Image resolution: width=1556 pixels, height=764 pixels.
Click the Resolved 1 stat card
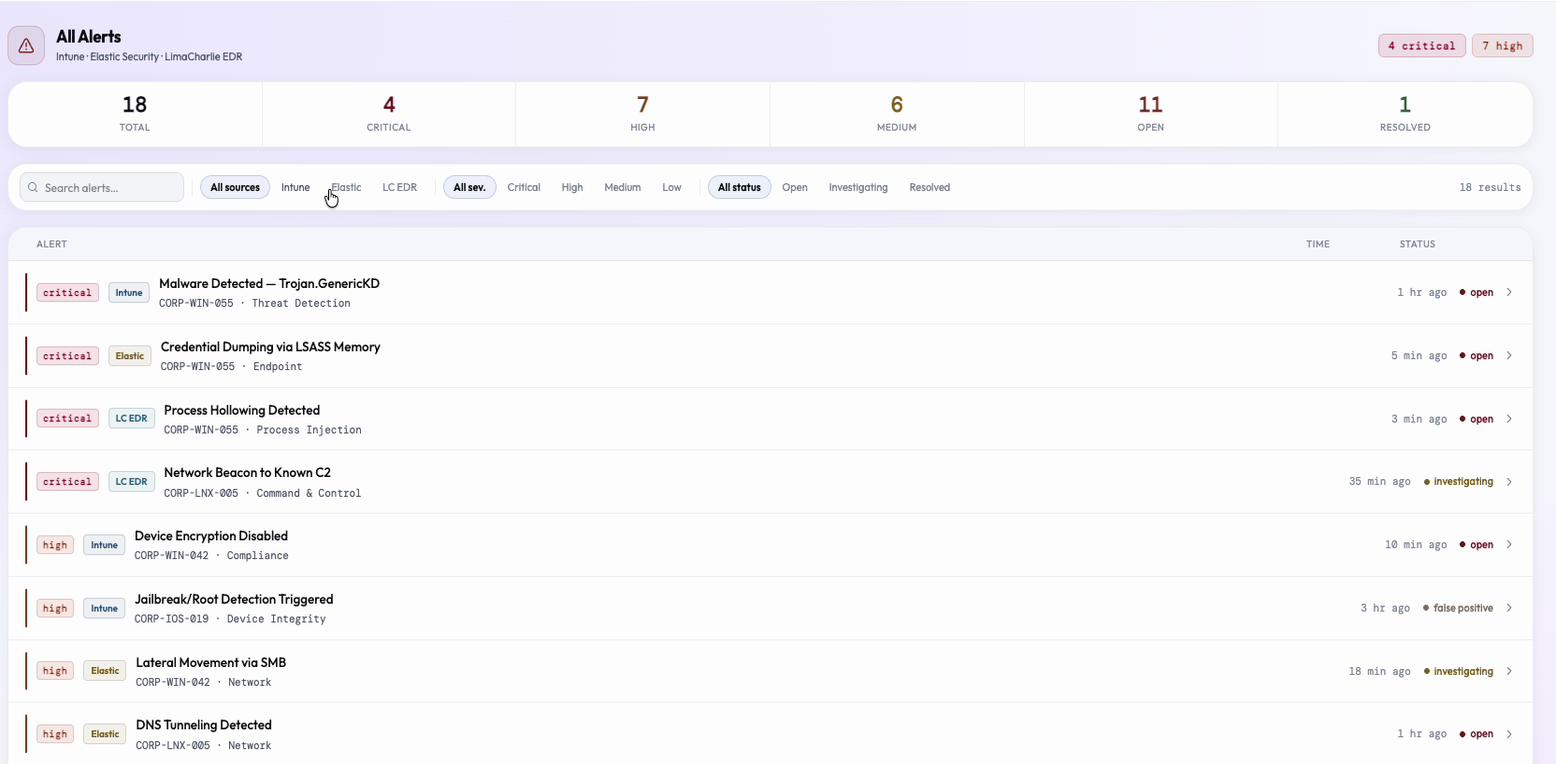(1405, 114)
